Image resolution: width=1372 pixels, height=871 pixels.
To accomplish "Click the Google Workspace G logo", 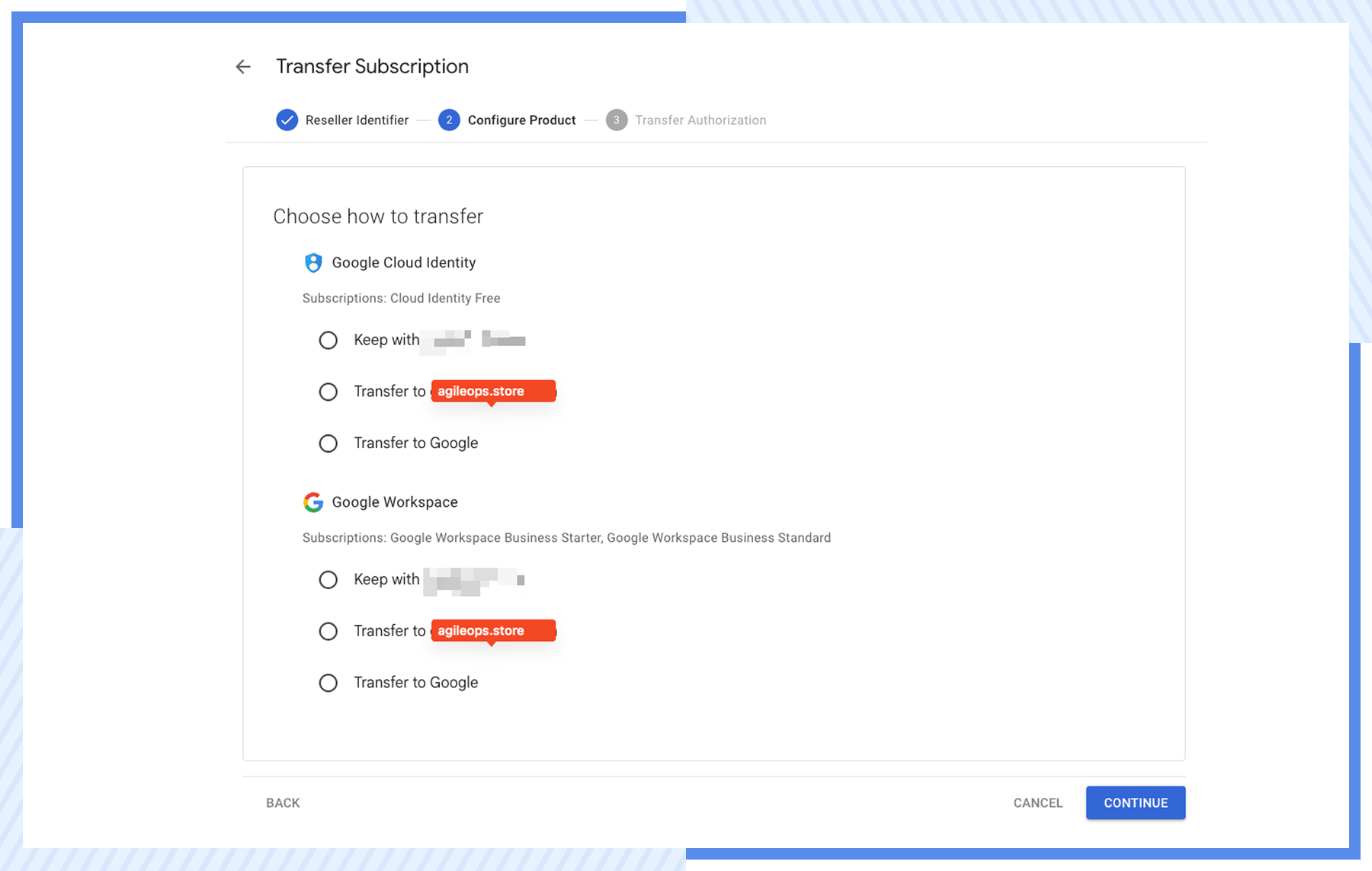I will [313, 502].
